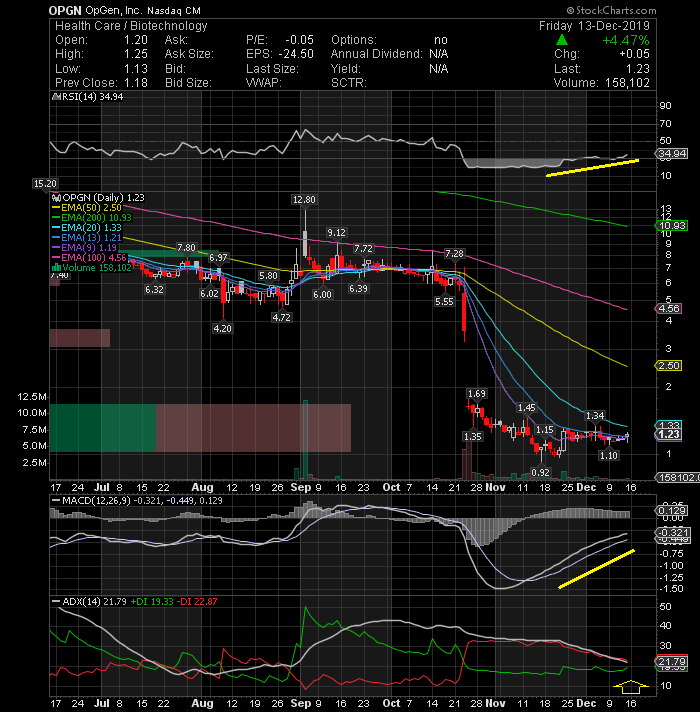Click the '12.80' peak price label

pyautogui.click(x=304, y=200)
